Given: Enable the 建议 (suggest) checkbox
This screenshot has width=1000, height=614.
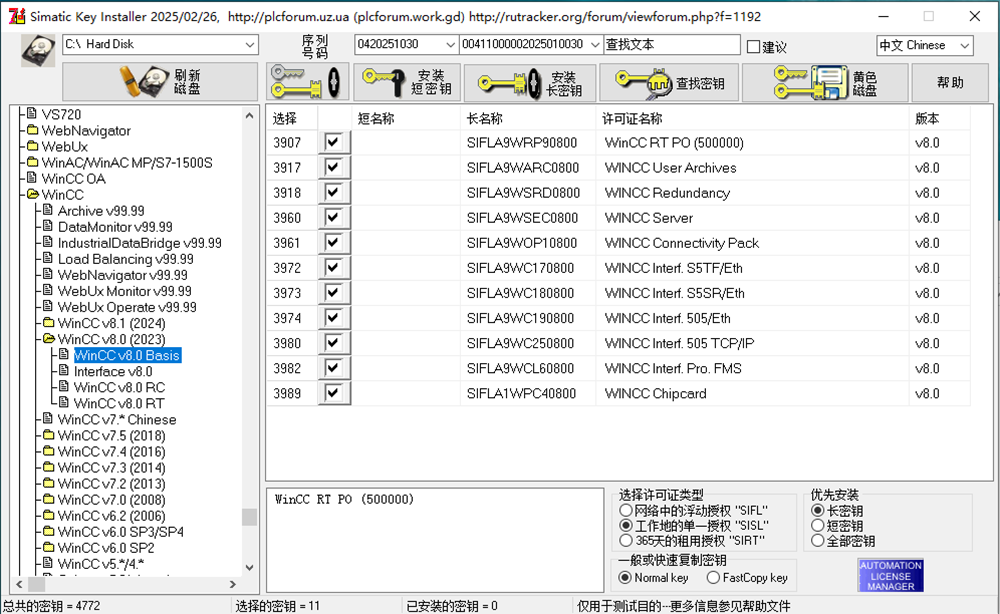Looking at the screenshot, I should (754, 47).
